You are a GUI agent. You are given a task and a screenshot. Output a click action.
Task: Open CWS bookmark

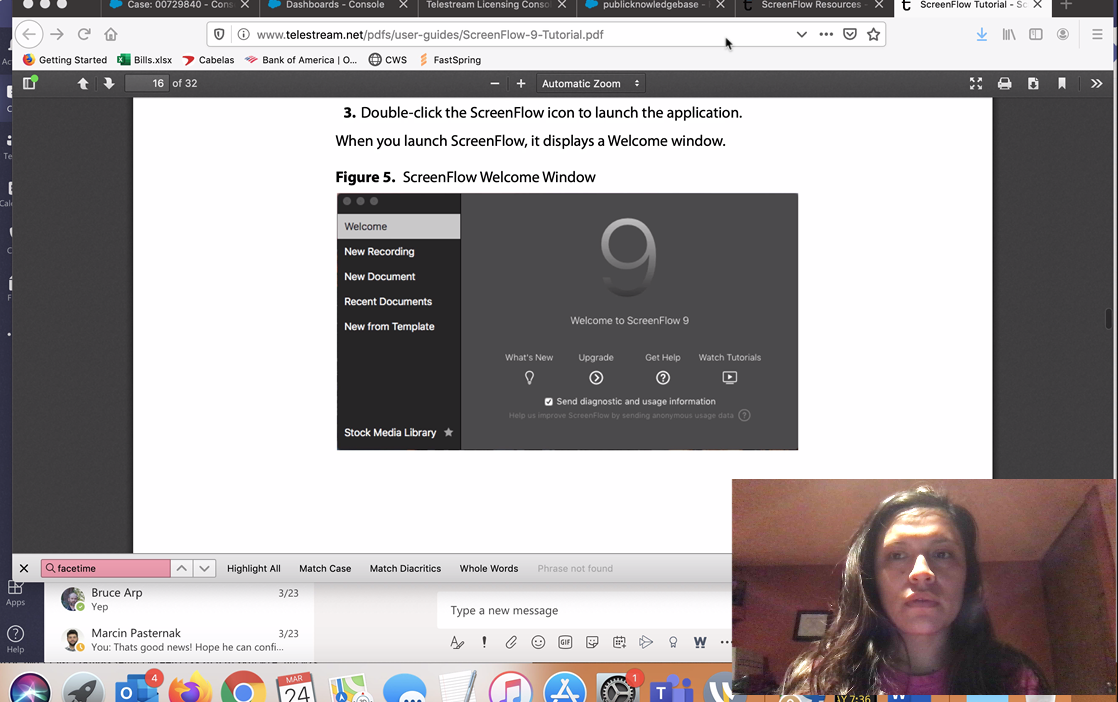tap(388, 60)
